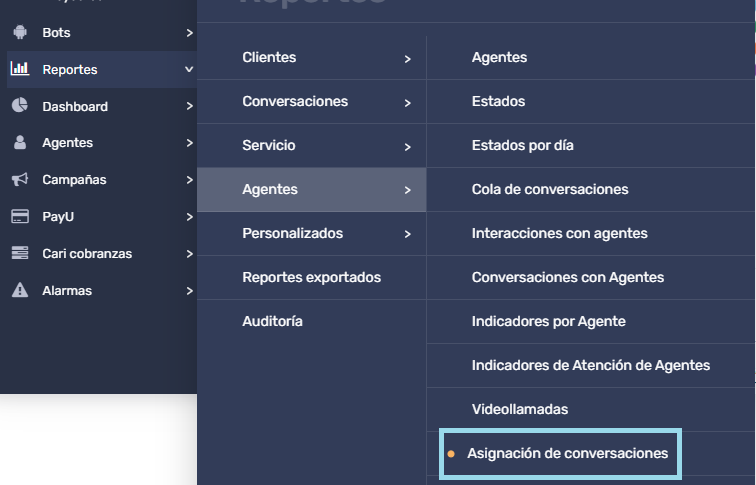Collapse the Reportes sidebar chevron
The height and width of the screenshot is (485, 756).
click(189, 69)
